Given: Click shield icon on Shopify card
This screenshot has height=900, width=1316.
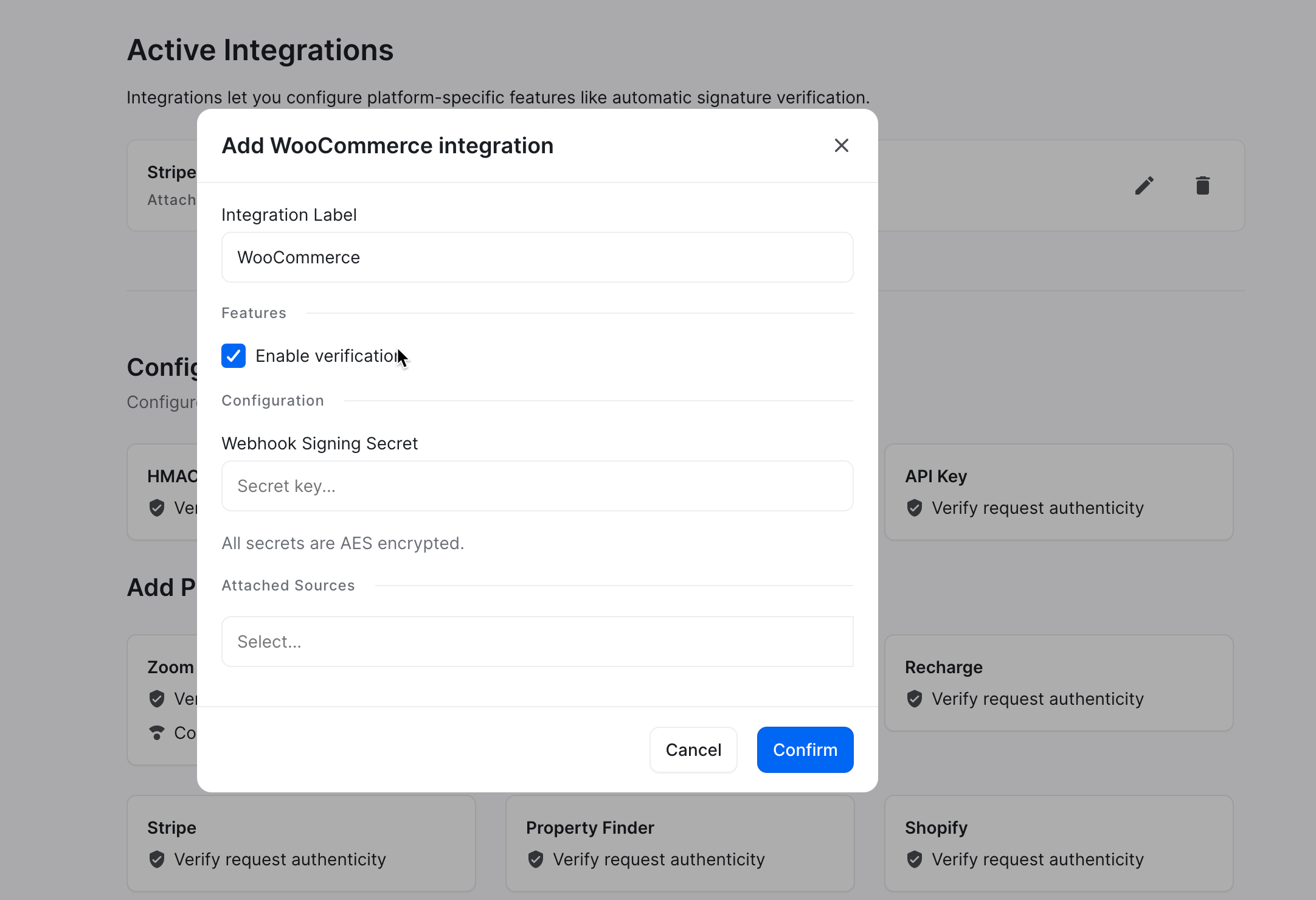Looking at the screenshot, I should [x=914, y=859].
